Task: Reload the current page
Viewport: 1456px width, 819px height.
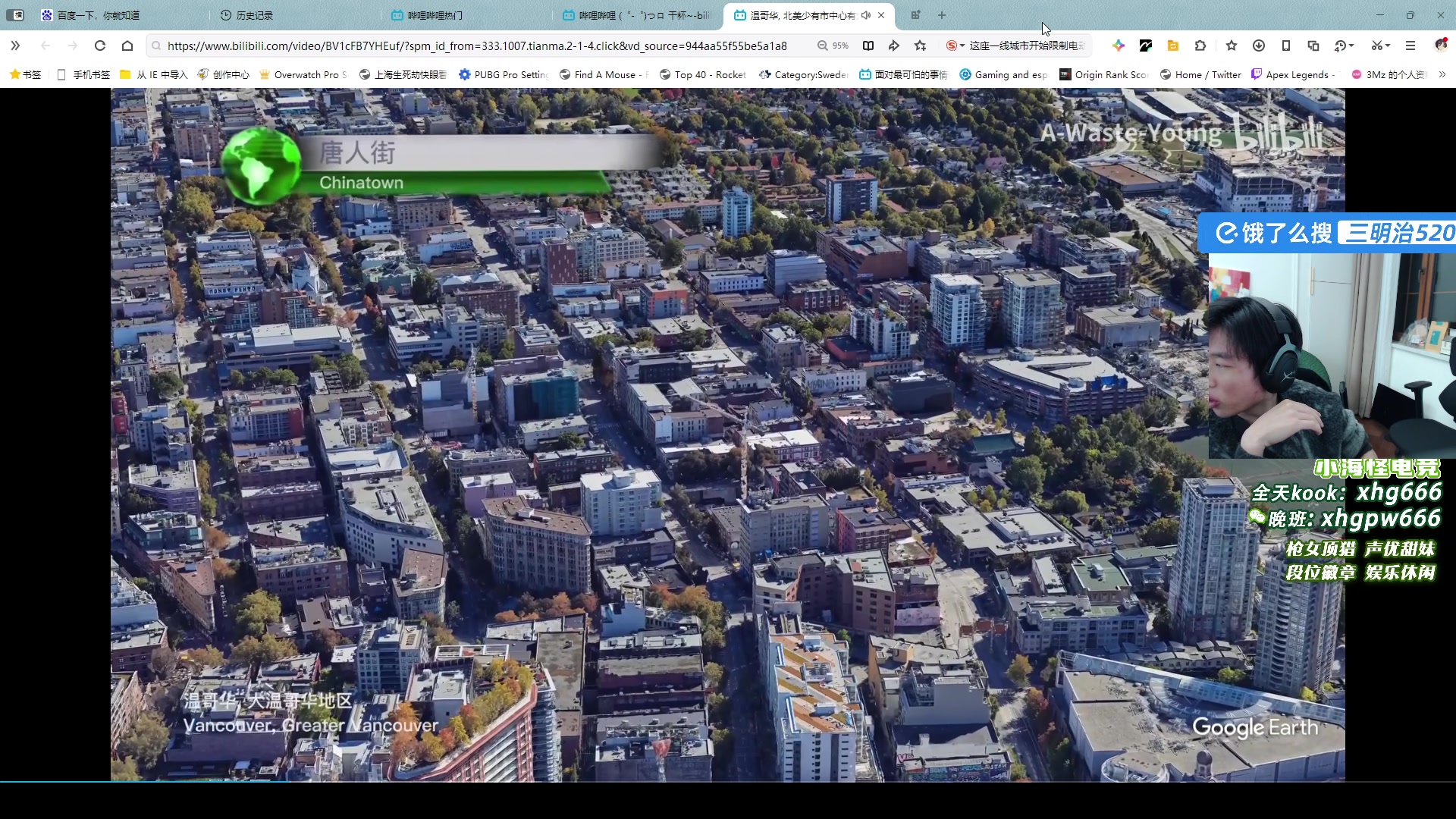Action: (100, 46)
